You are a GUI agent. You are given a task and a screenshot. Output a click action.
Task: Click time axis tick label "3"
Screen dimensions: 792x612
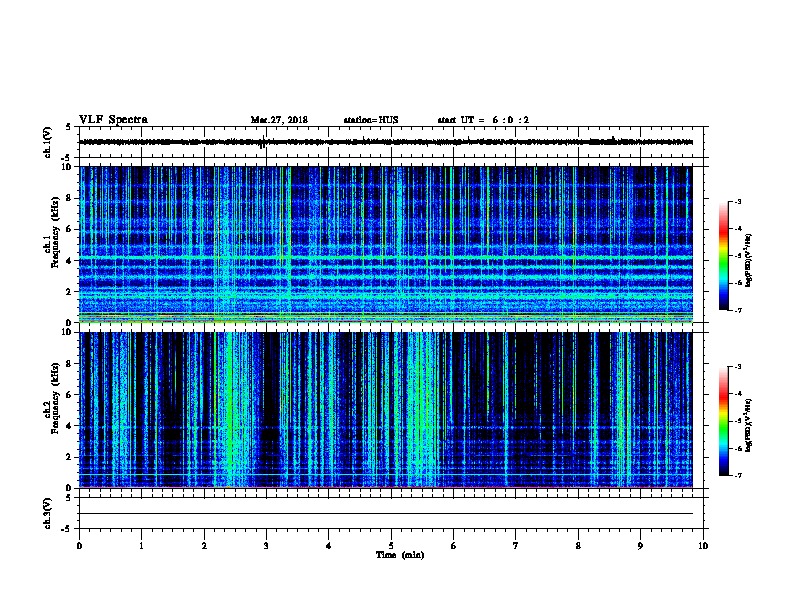pos(266,546)
